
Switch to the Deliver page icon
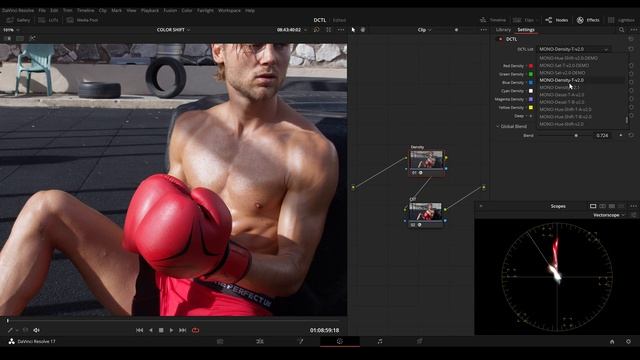(x=419, y=341)
